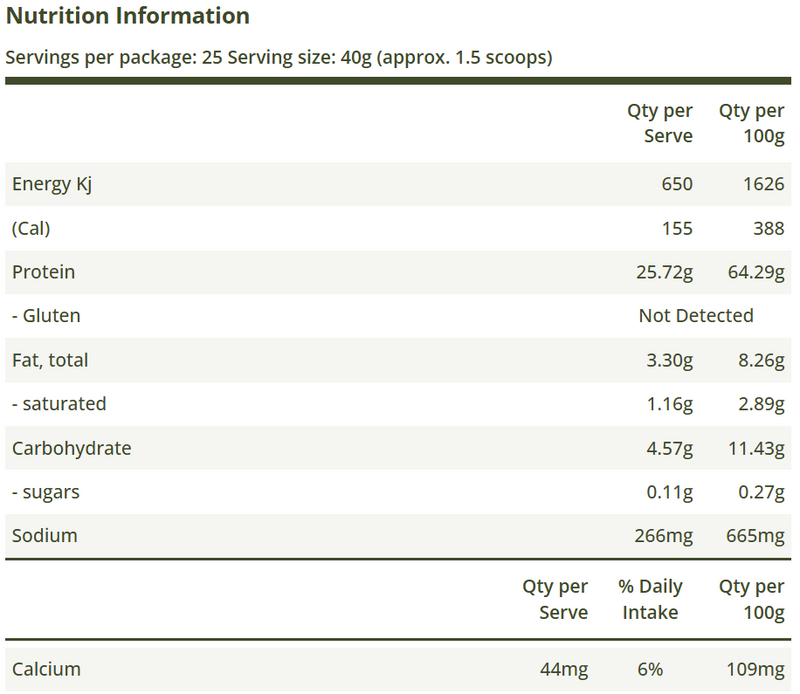This screenshot has height=694, width=800.
Task: Click the Gluten row label
Action: pos(46,316)
